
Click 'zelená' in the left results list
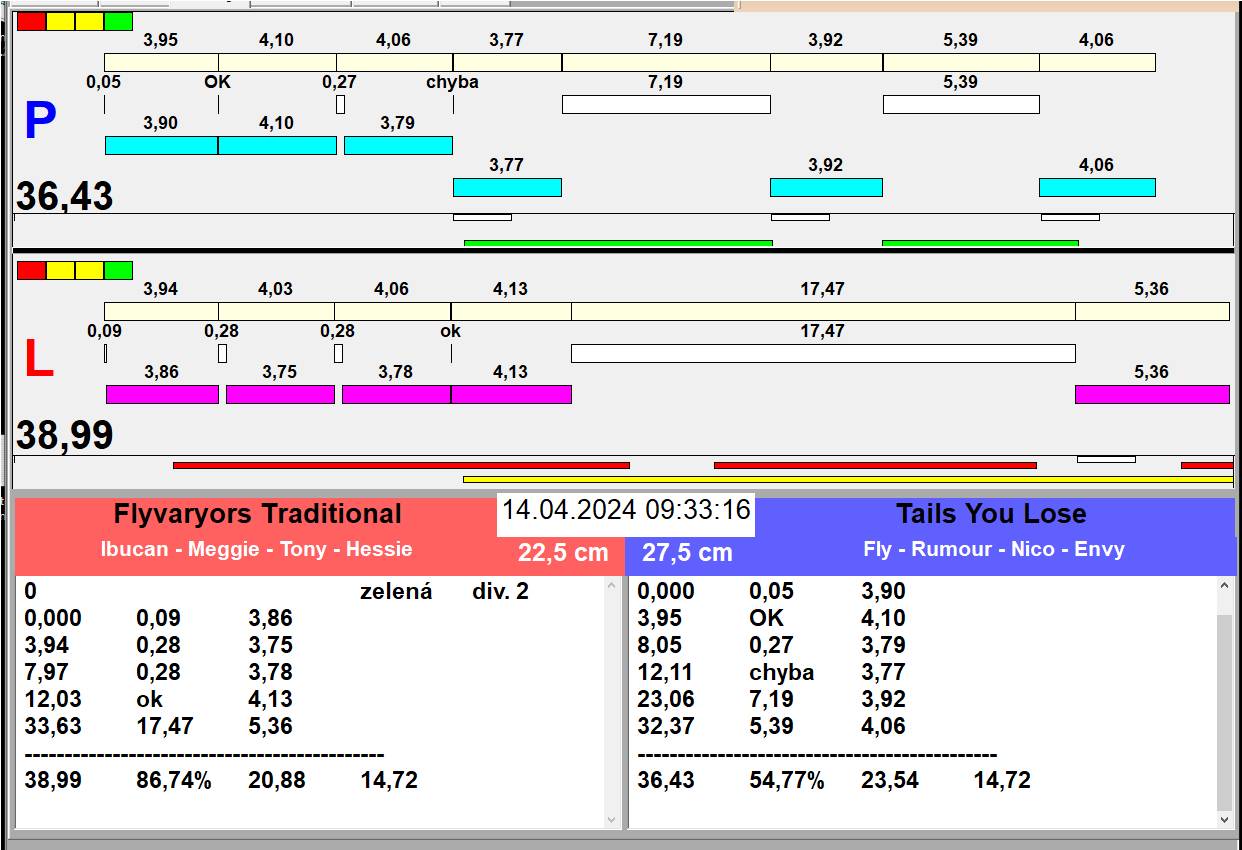click(396, 591)
